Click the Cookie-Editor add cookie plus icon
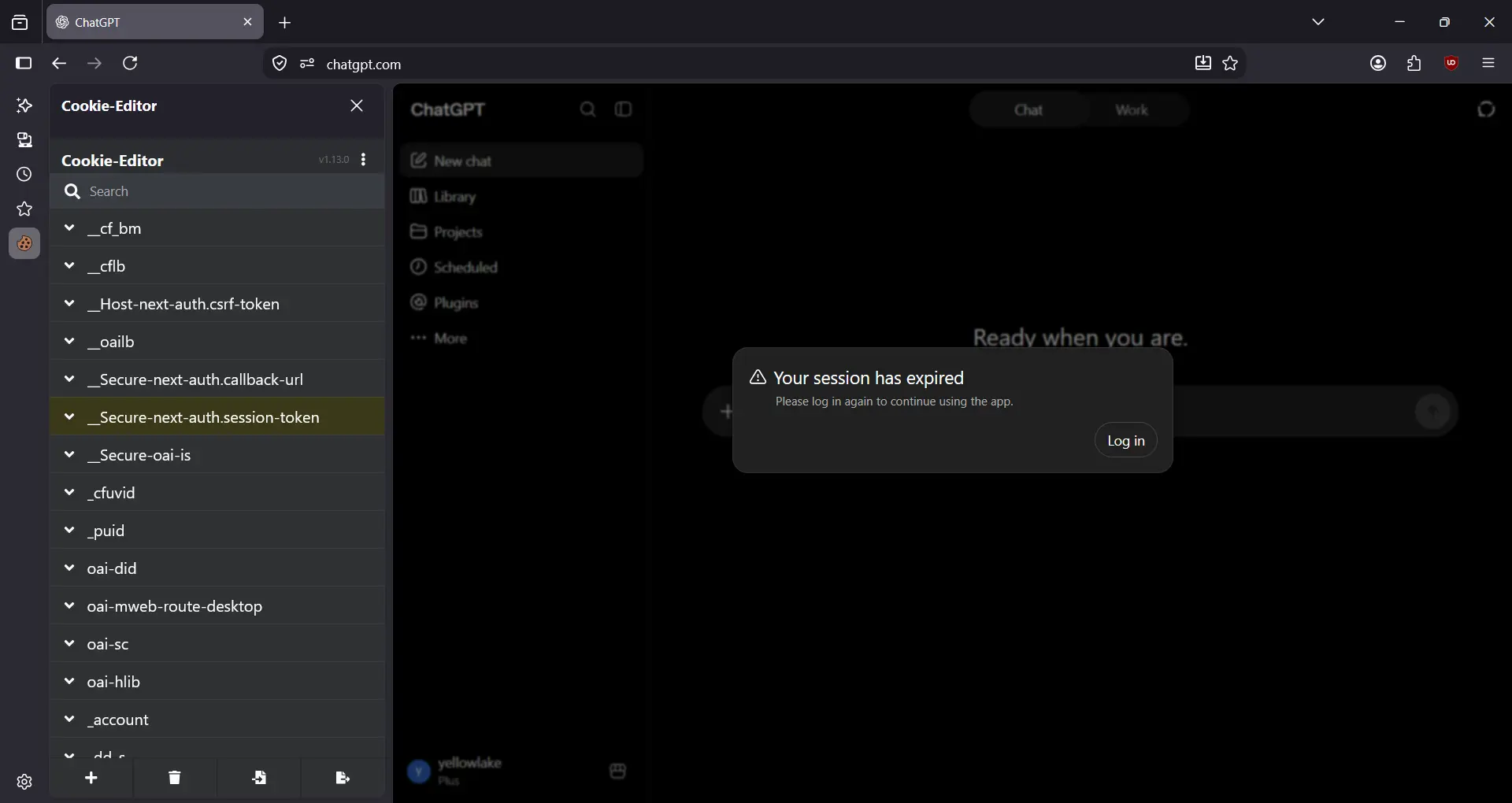The width and height of the screenshot is (1512, 803). coord(91,778)
